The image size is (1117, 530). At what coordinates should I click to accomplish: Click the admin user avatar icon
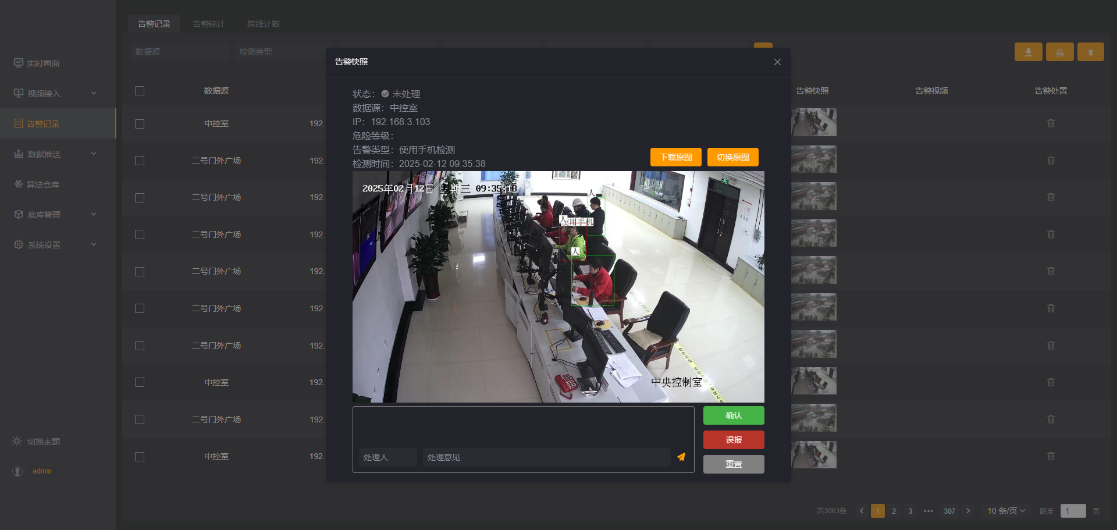coord(17,471)
